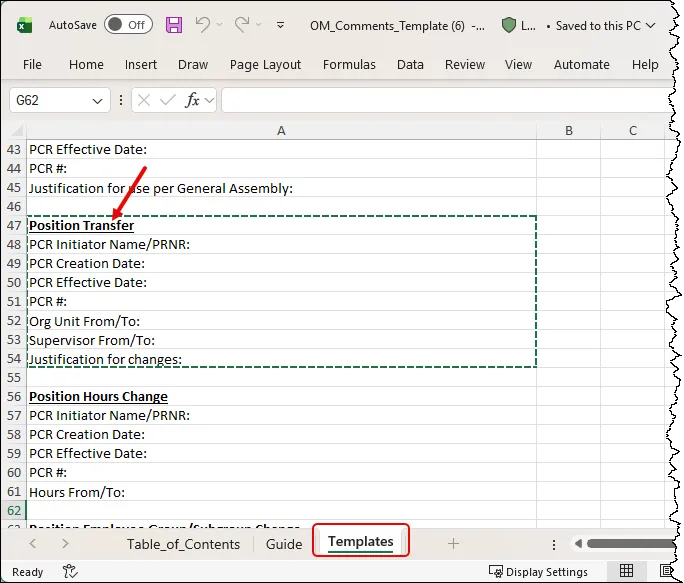Viewport: 684px width, 583px height.
Task: Add a new sheet with plus icon
Action: coord(453,543)
